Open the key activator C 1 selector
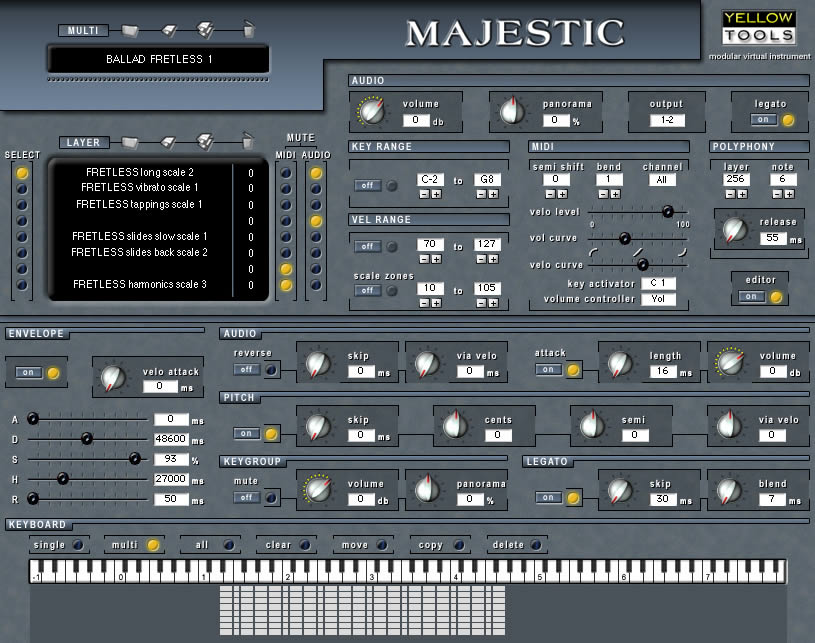Screen dimensions: 815x643 658,283
